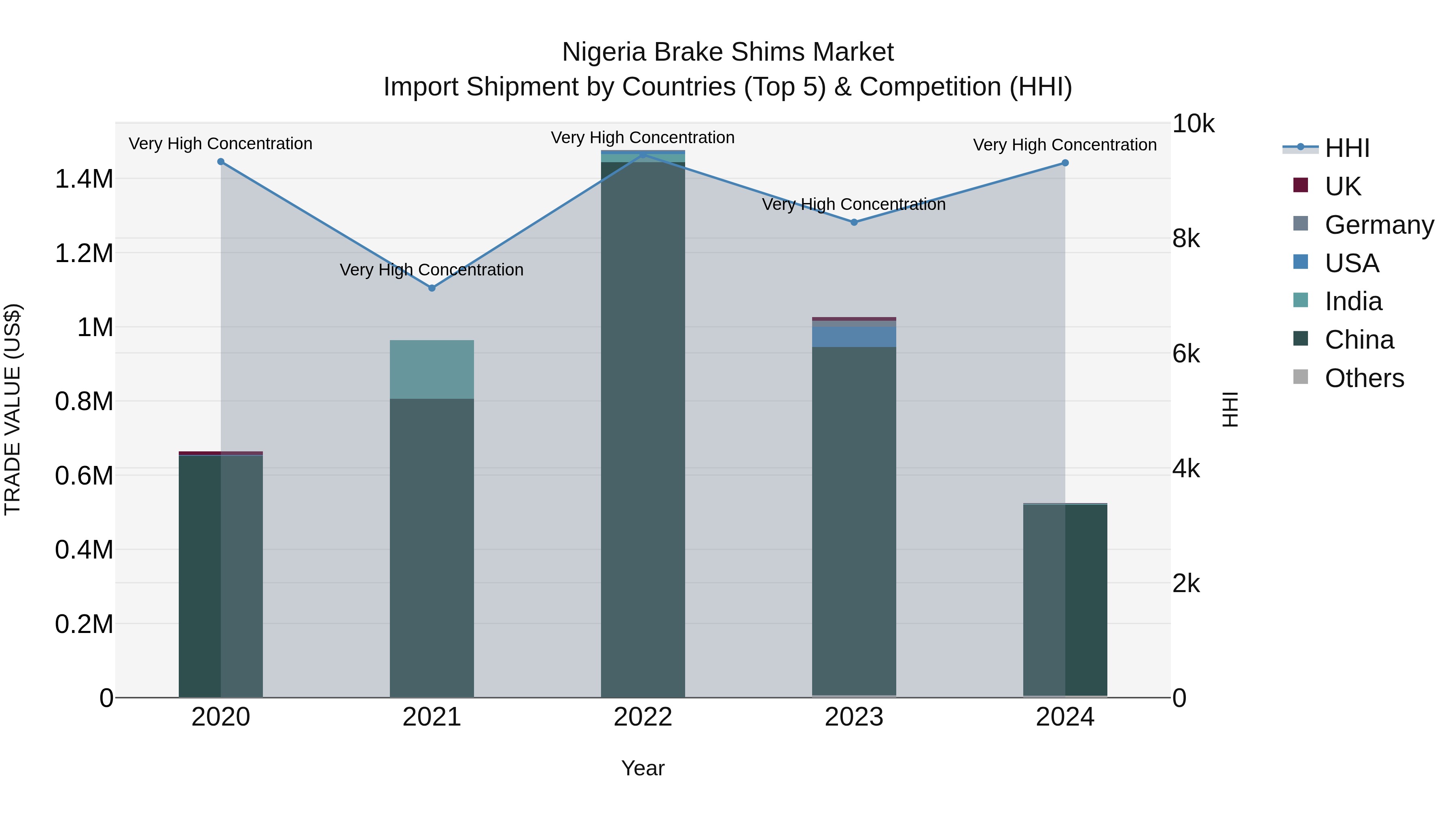Click the 4k tick on the HHI axis

coord(1186,469)
